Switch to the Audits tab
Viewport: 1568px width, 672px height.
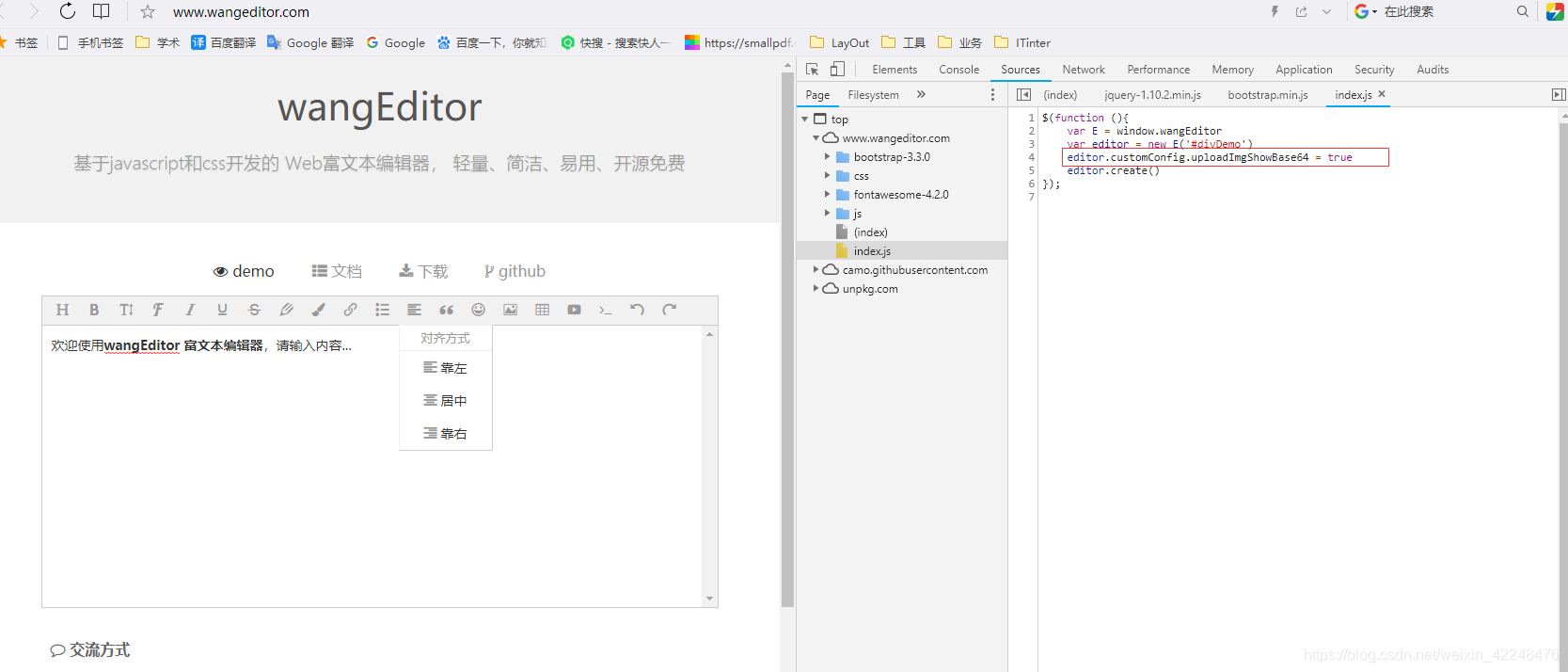tap(1433, 70)
